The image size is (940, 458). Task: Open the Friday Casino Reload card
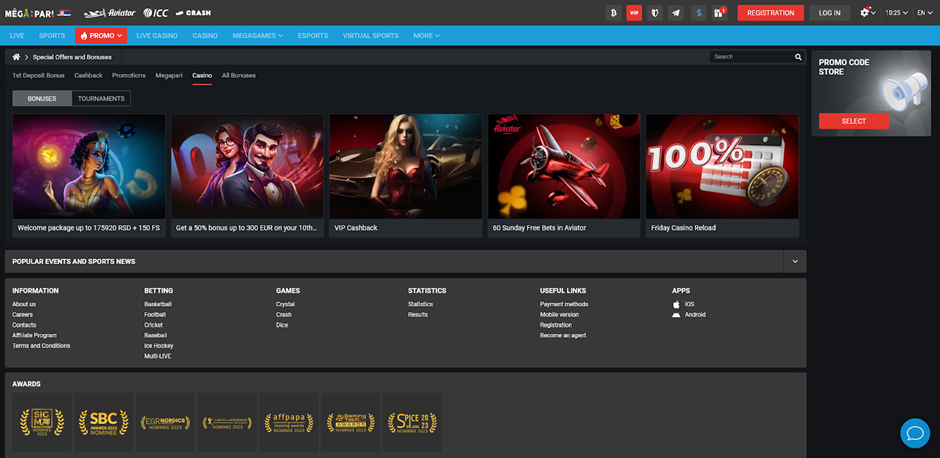[x=722, y=176]
